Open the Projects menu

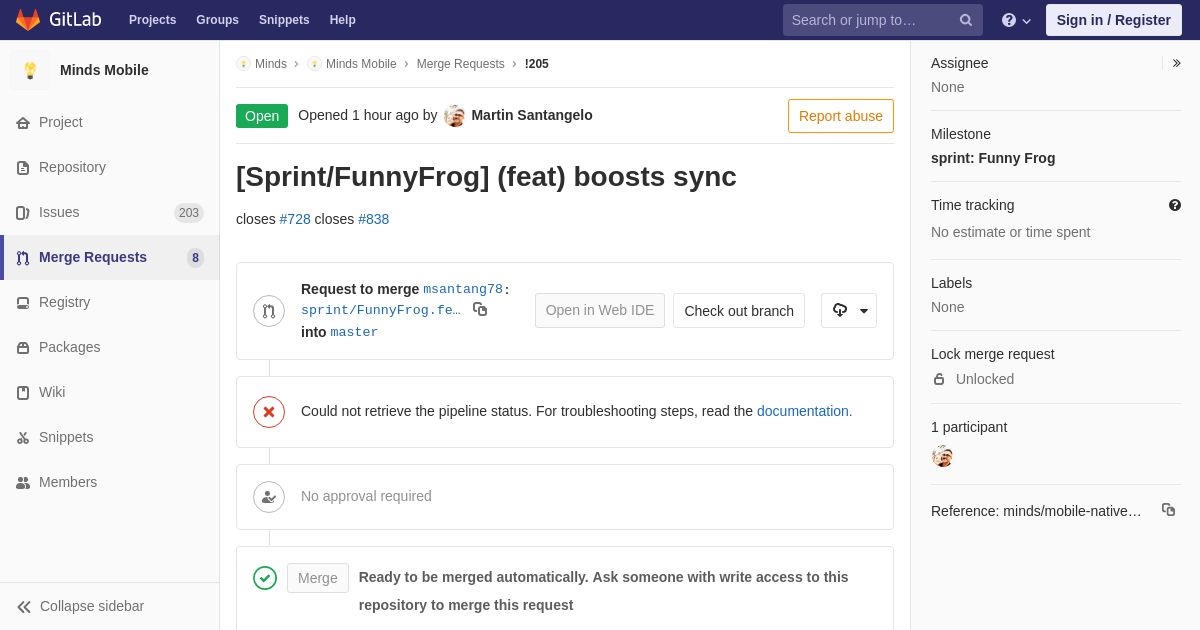(152, 20)
